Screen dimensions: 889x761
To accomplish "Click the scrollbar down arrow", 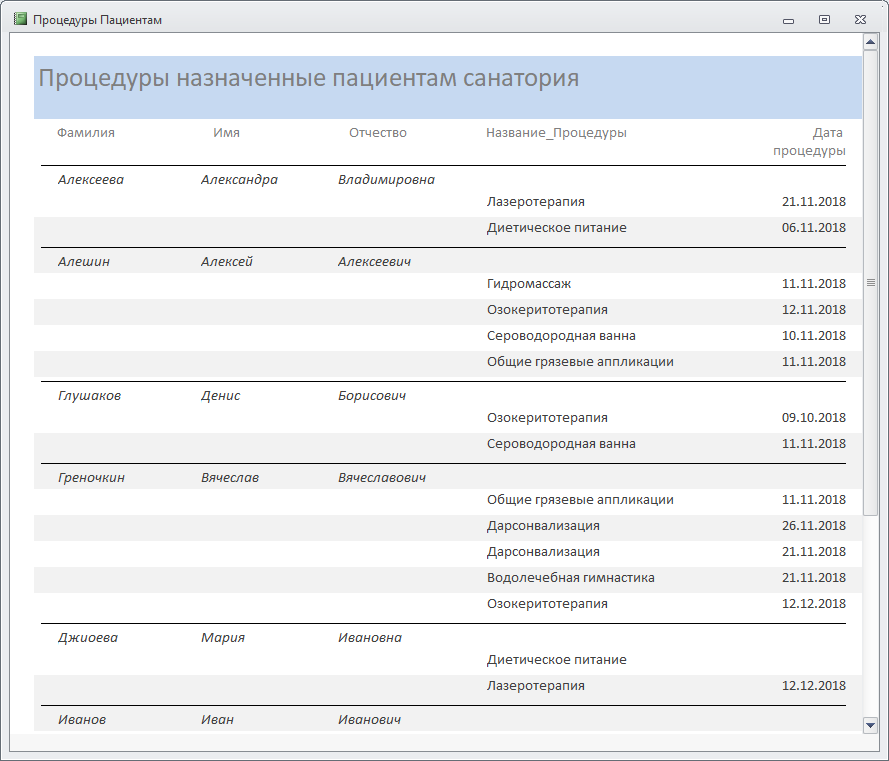I will click(x=870, y=725).
